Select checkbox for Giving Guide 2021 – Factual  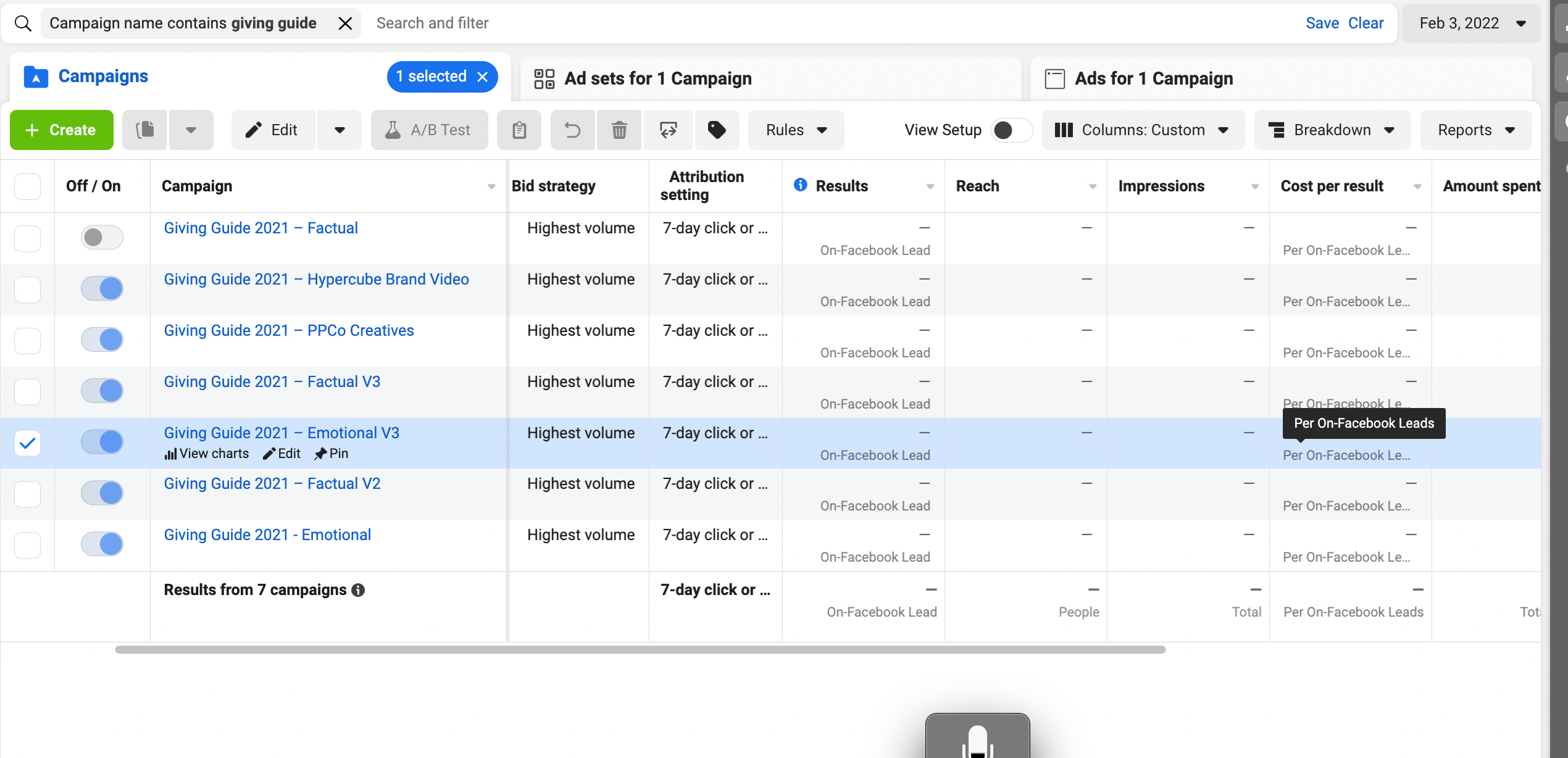[x=28, y=238]
